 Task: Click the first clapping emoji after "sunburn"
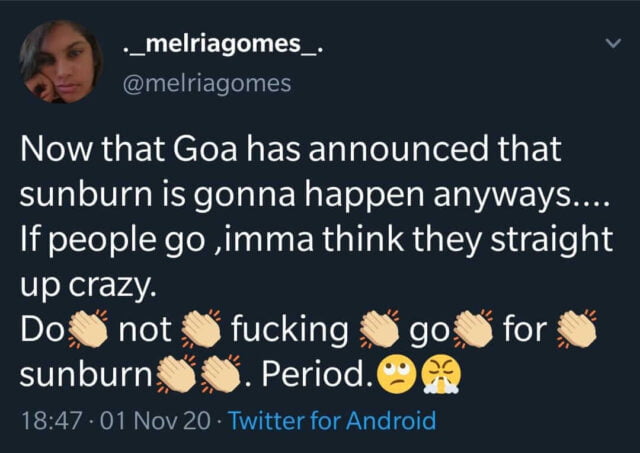coord(176,374)
